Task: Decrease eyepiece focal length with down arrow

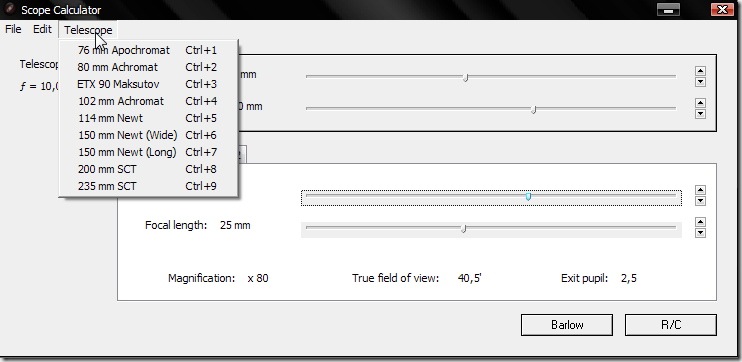Action: point(700,233)
